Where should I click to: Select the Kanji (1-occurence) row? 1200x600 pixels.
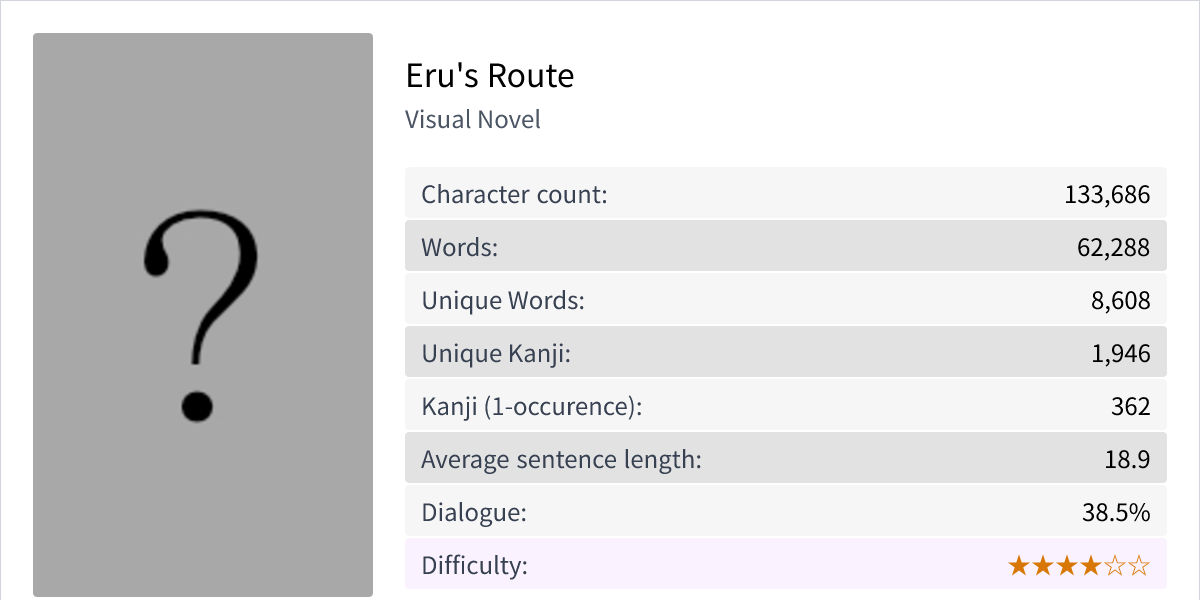point(785,406)
